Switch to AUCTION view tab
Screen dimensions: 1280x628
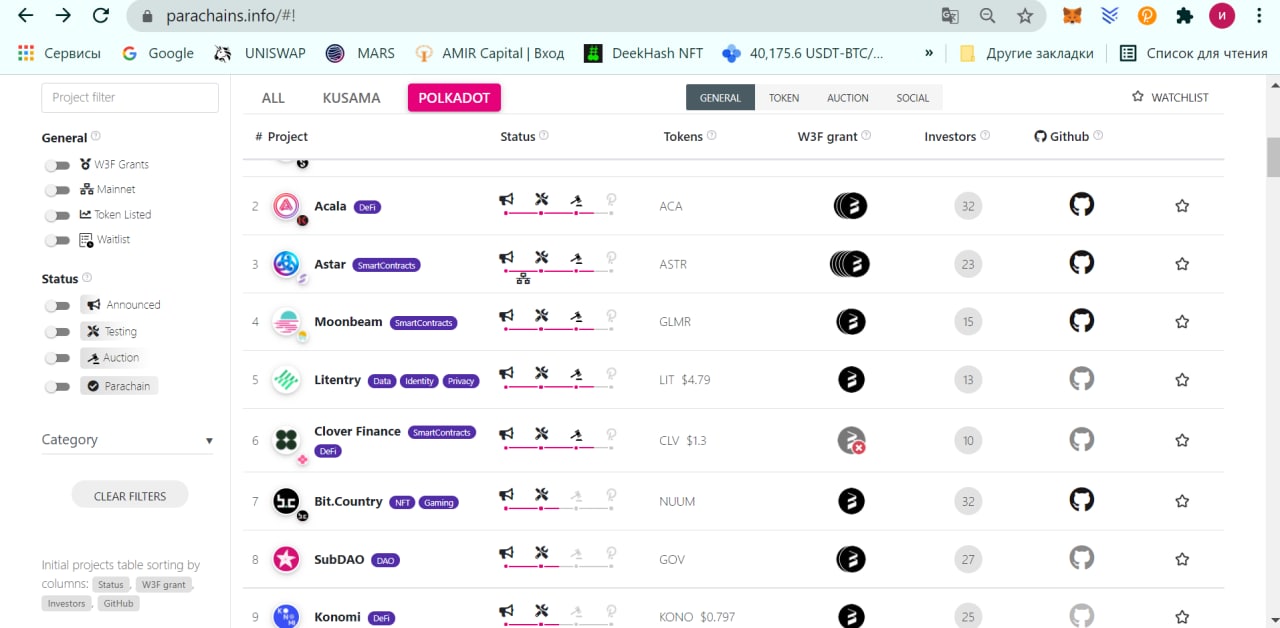[848, 98]
